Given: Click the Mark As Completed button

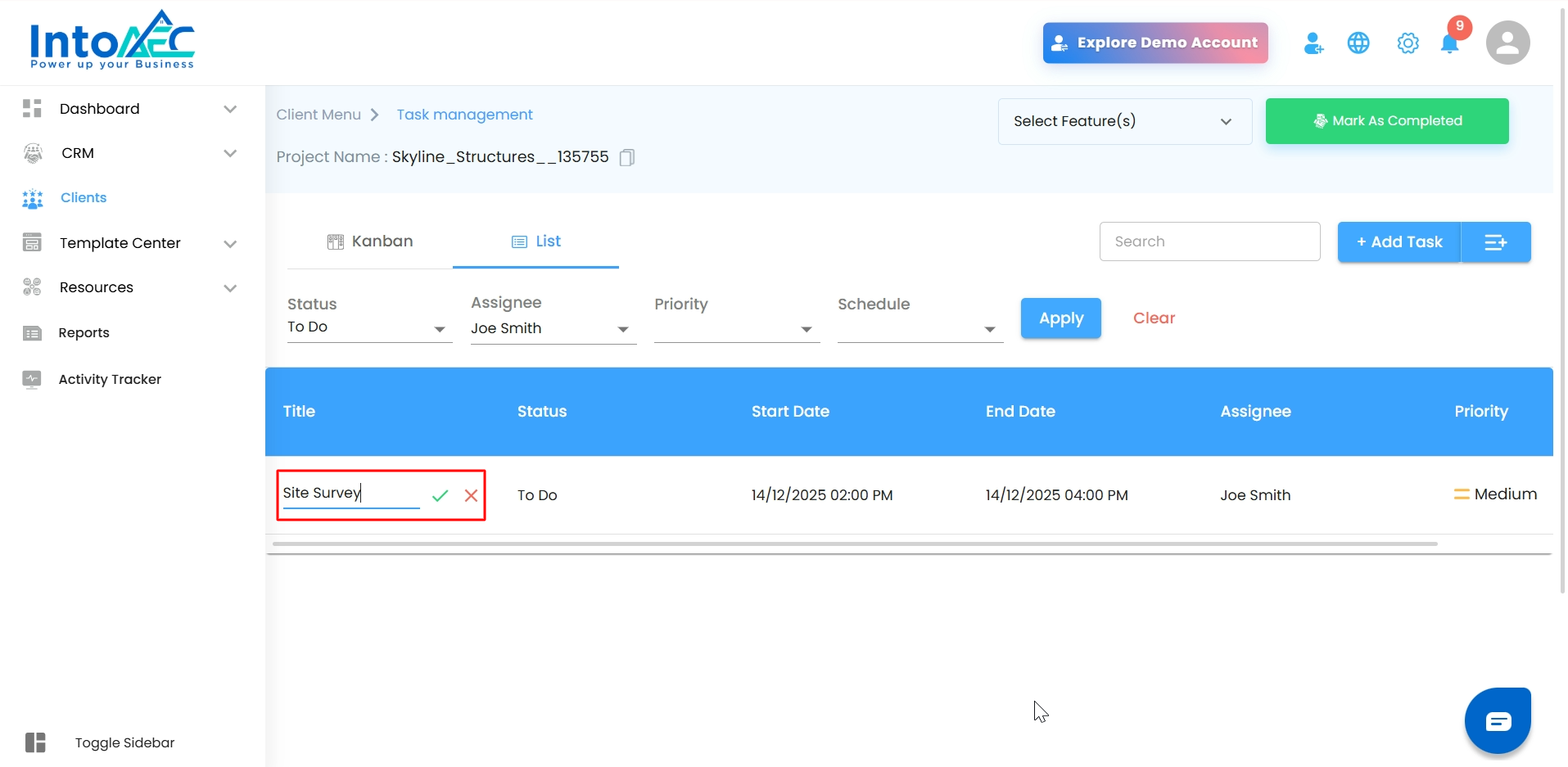Looking at the screenshot, I should click(x=1387, y=121).
